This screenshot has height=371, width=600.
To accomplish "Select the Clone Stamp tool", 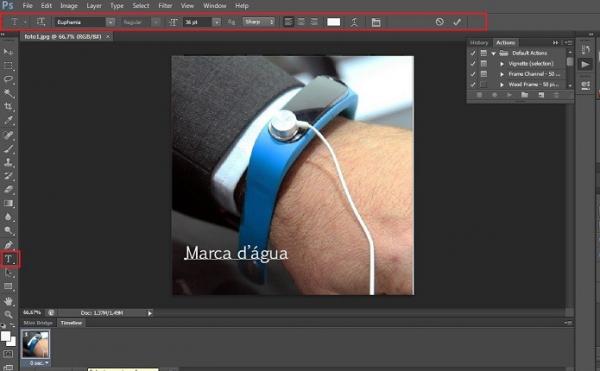I will pyautogui.click(x=8, y=162).
